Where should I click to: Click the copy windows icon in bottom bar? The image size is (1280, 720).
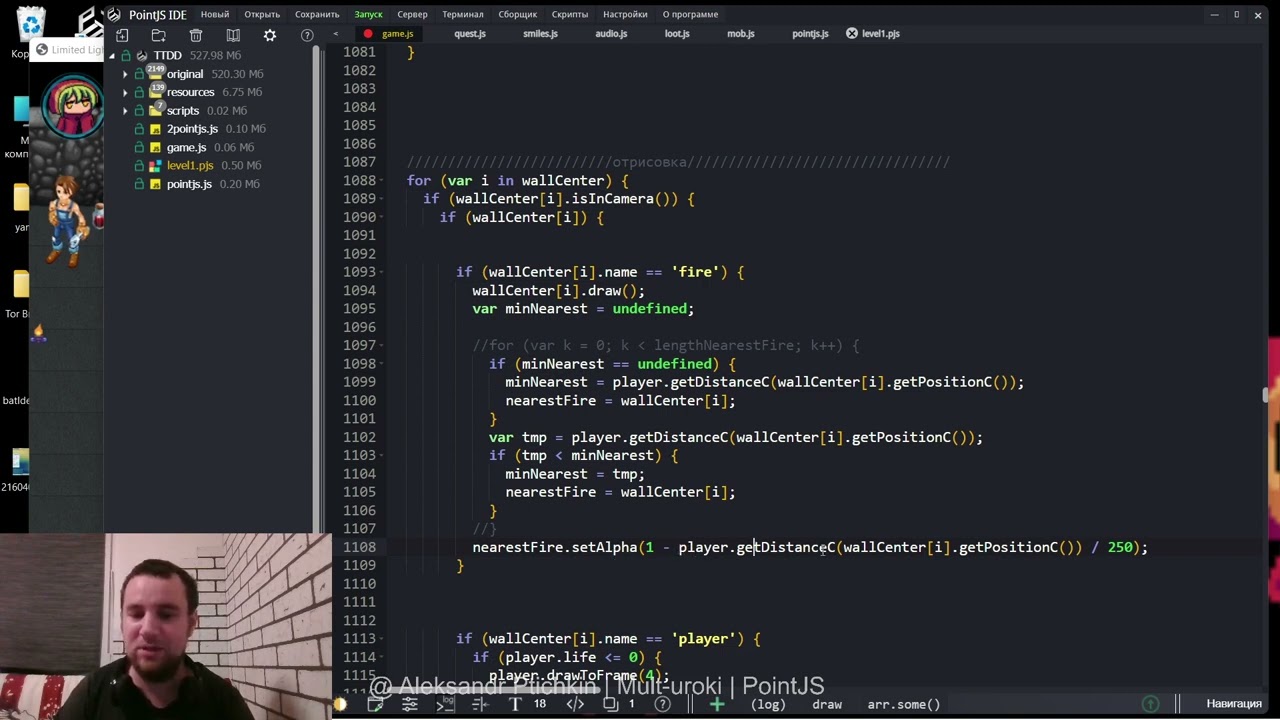[x=611, y=704]
